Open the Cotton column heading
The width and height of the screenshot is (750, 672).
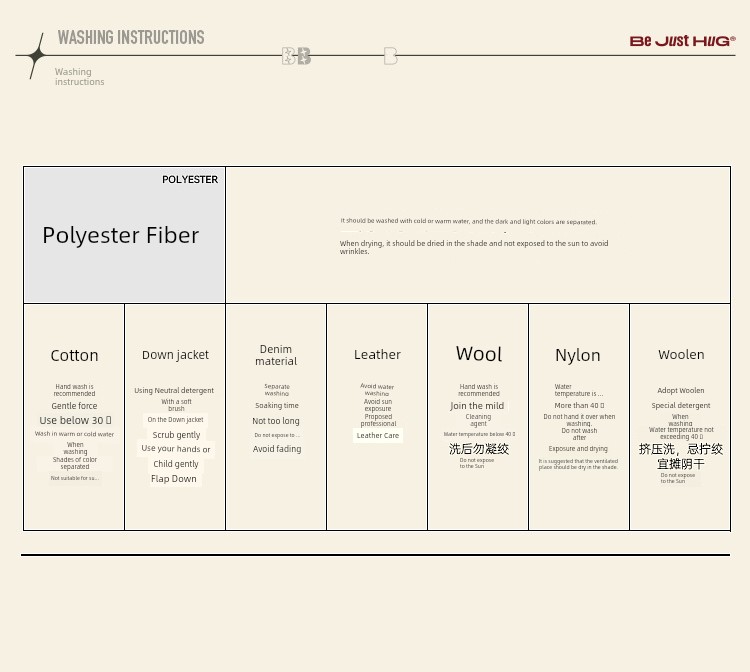(x=75, y=356)
